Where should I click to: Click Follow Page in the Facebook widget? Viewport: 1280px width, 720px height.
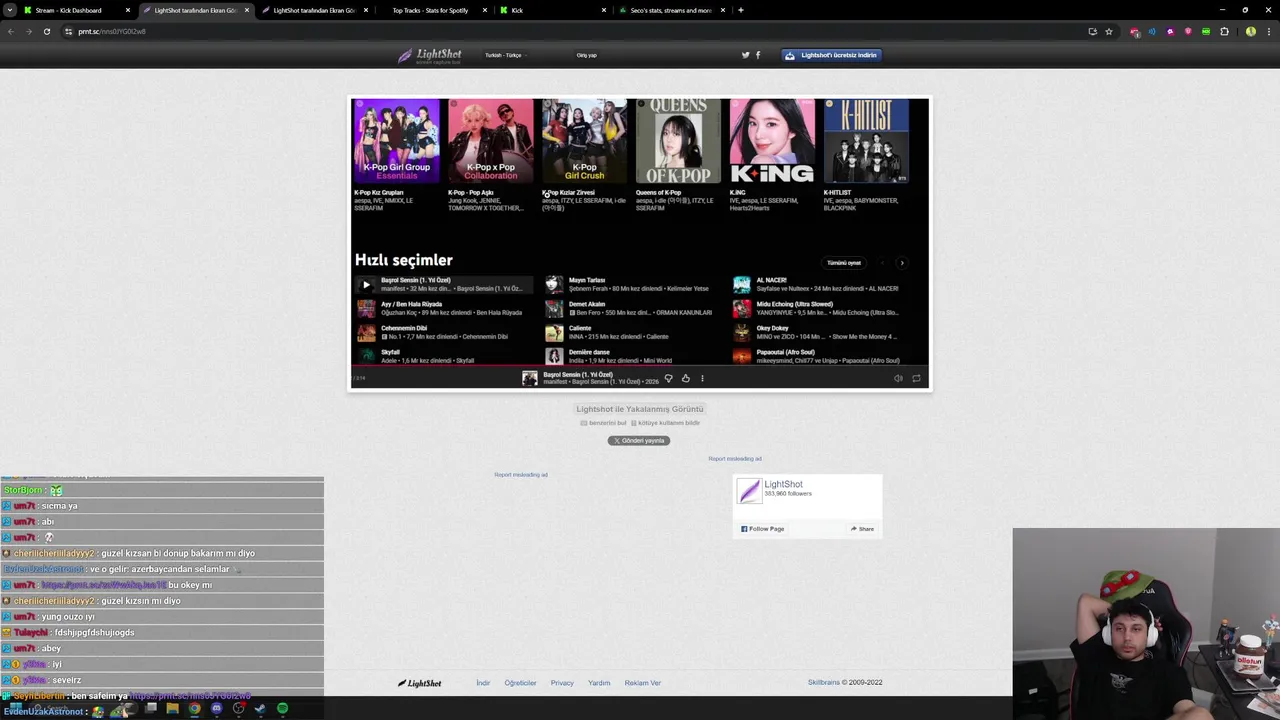763,529
